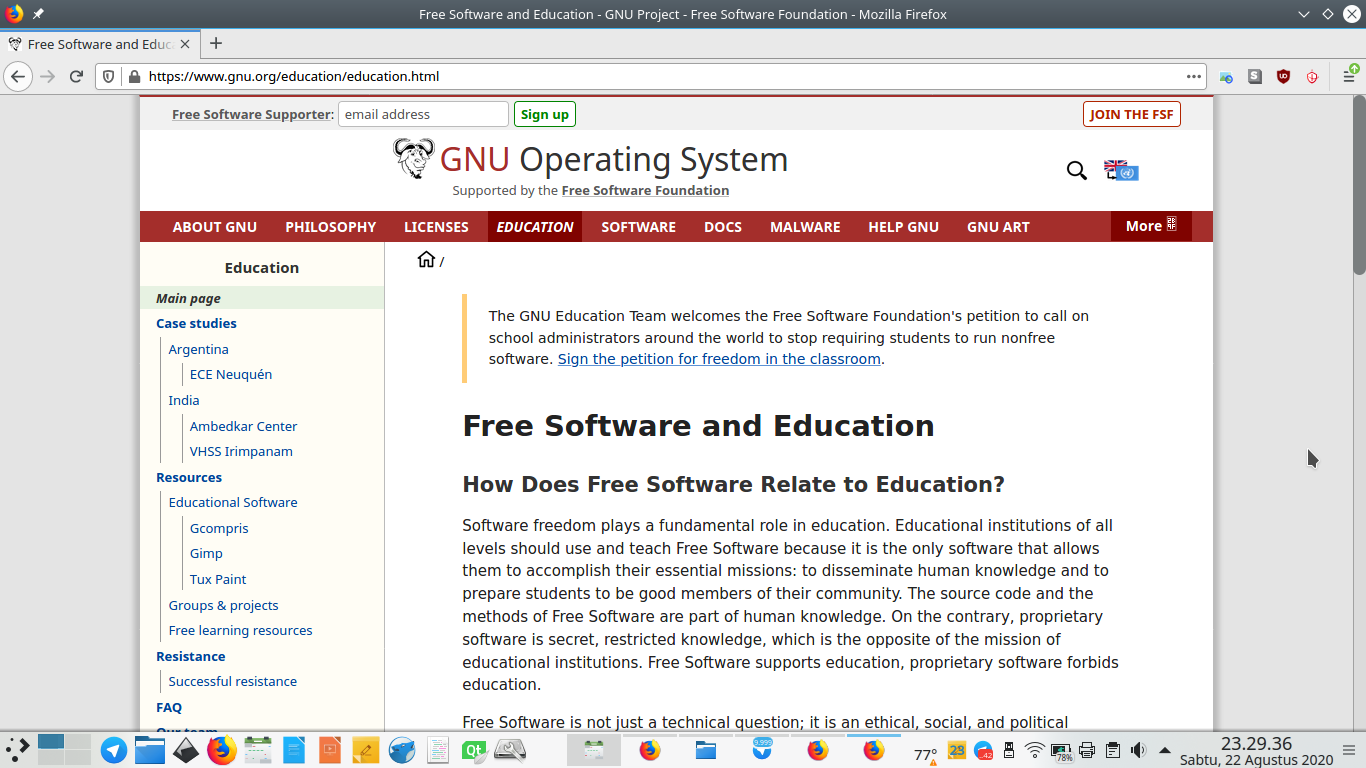Open the yellow notes pencil launcher
This screenshot has height=768, width=1366.
click(x=366, y=749)
